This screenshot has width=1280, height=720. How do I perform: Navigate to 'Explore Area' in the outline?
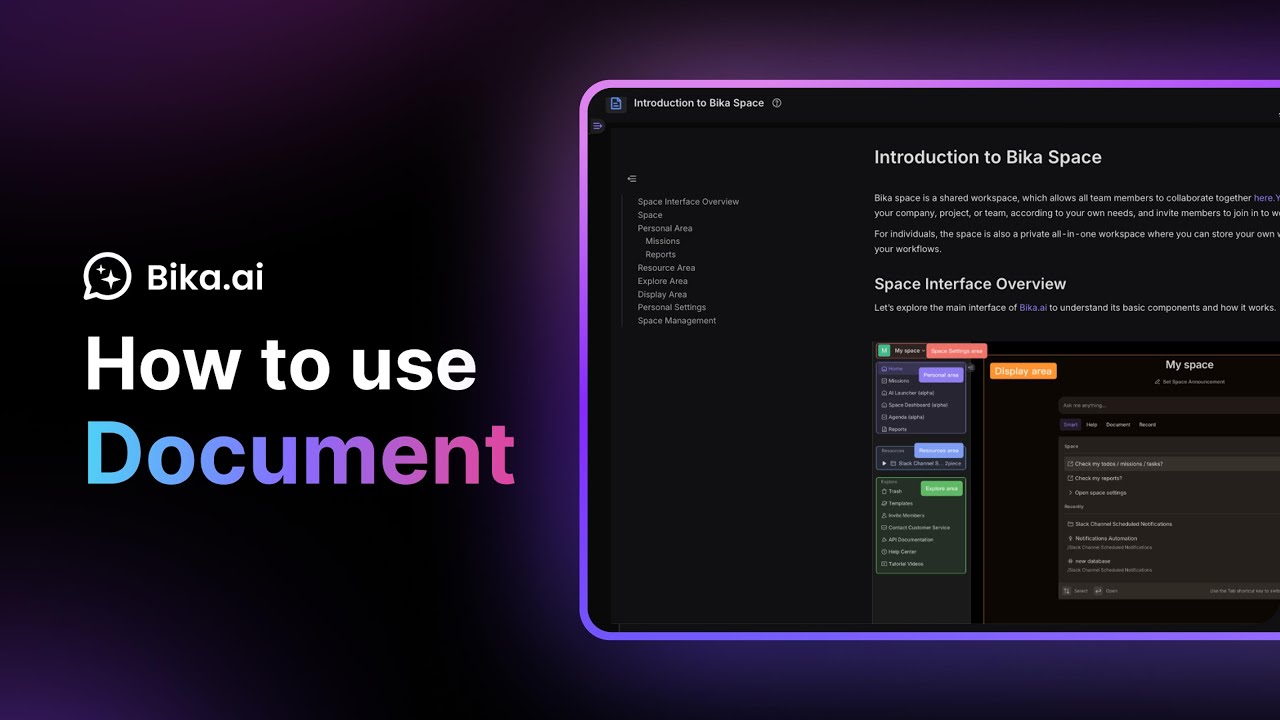[x=663, y=281]
